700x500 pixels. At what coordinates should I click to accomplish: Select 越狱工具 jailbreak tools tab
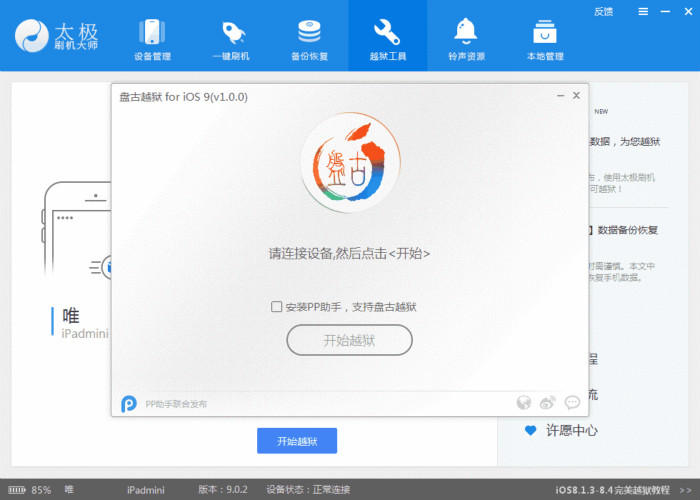pos(388,36)
